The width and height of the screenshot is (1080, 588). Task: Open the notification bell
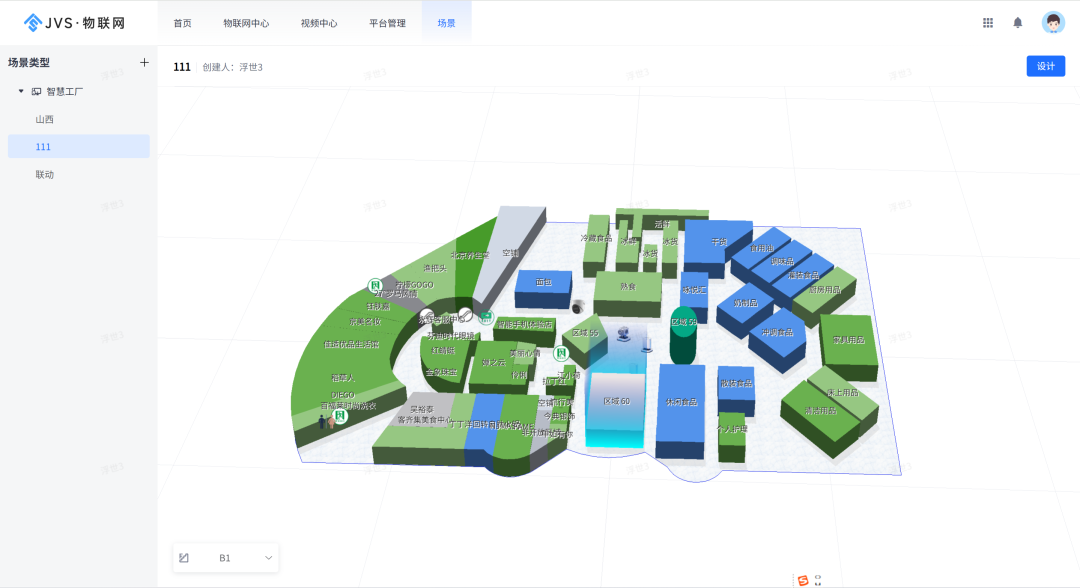1017,23
